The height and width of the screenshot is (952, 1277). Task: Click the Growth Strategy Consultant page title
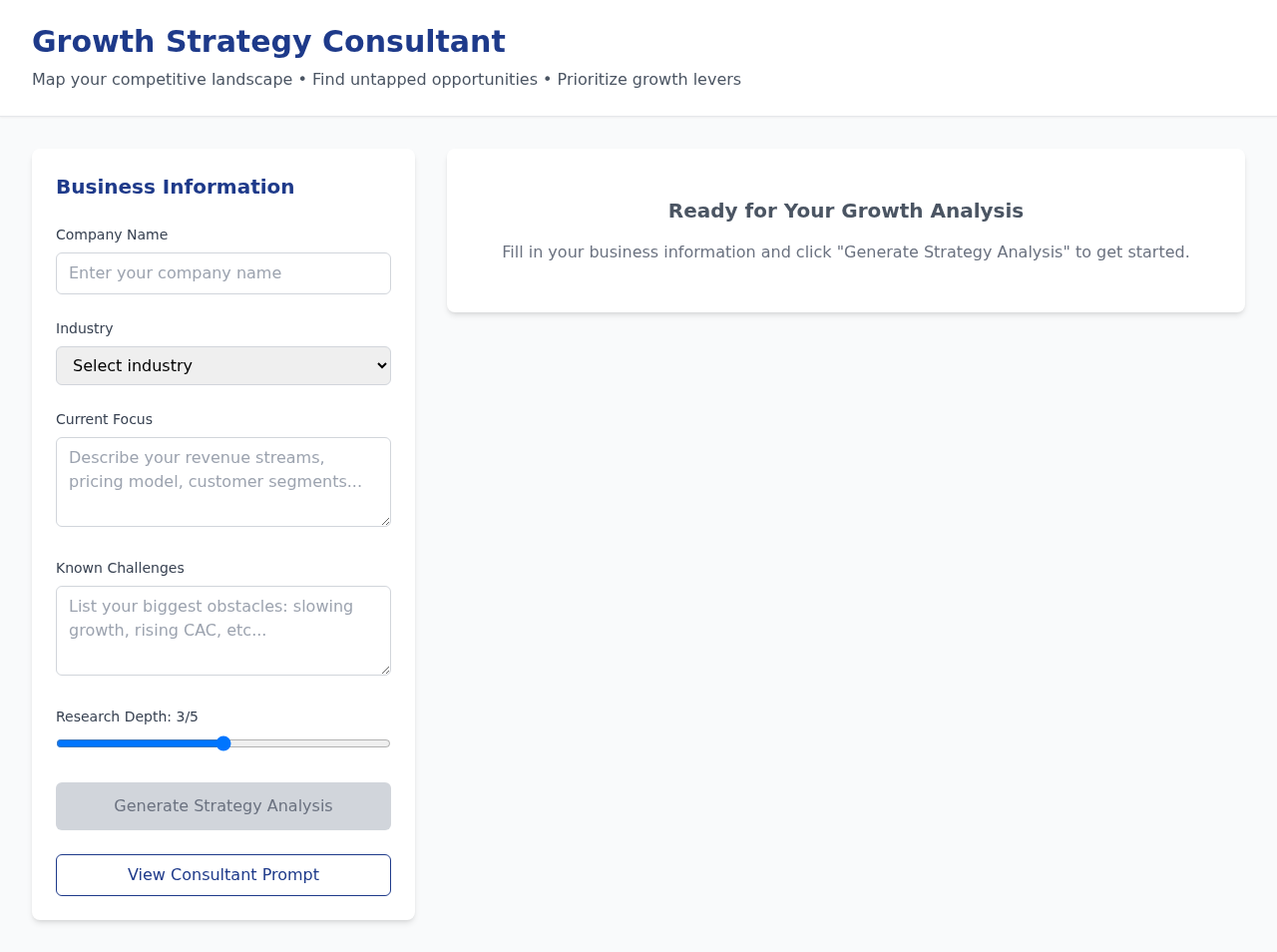[268, 42]
